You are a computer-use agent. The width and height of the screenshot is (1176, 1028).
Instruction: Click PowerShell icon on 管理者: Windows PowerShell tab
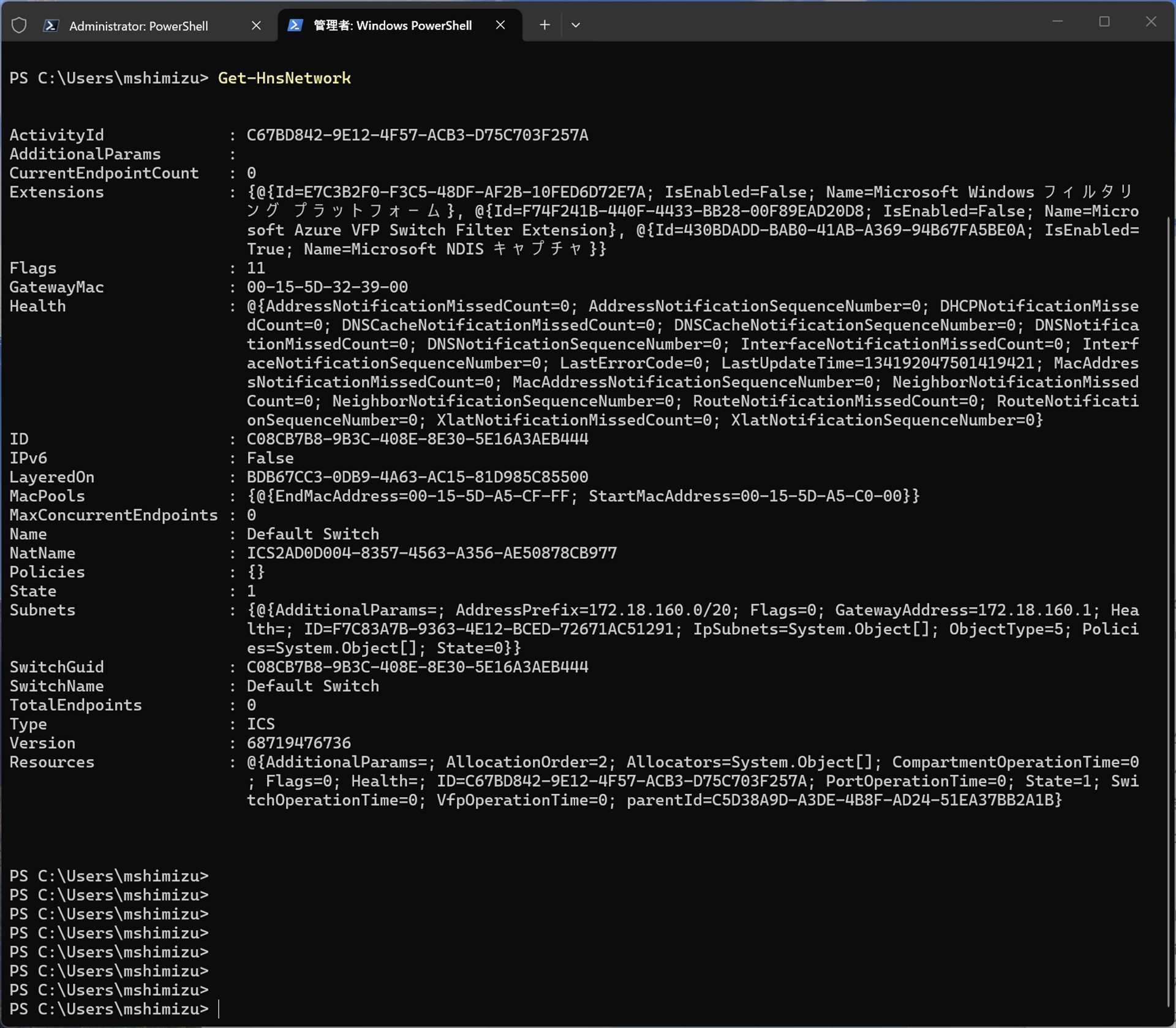295,25
